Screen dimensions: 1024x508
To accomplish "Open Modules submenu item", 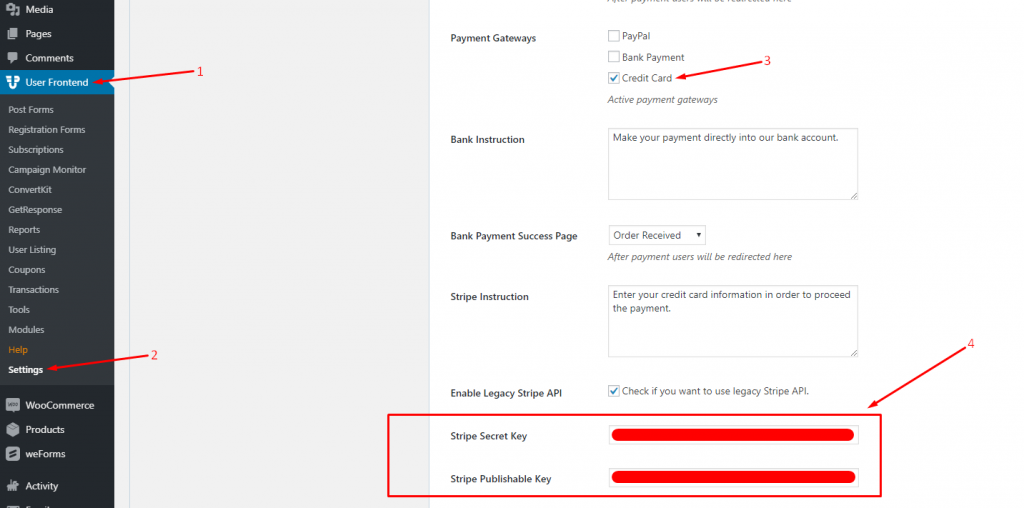I will coord(26,330).
